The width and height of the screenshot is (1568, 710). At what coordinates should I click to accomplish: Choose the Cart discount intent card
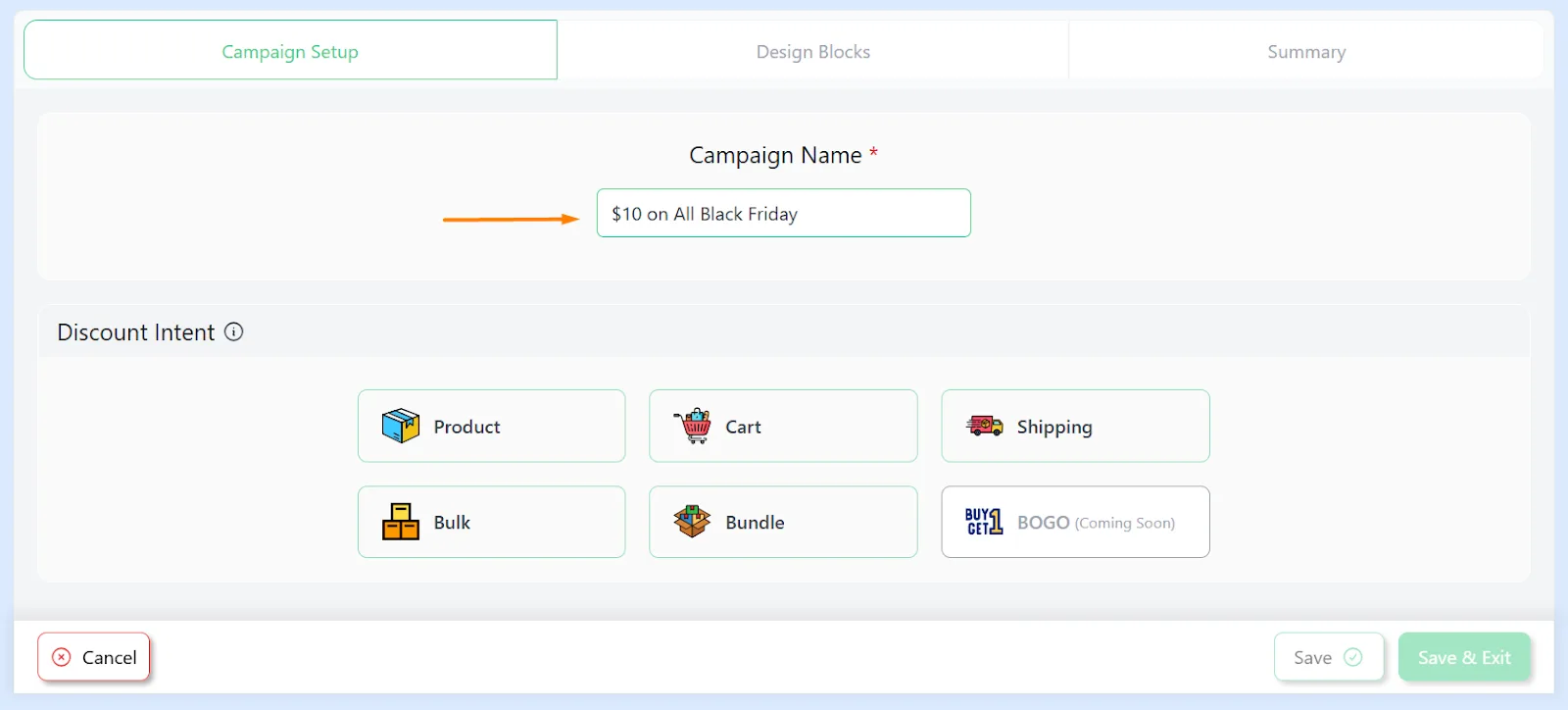tap(783, 426)
